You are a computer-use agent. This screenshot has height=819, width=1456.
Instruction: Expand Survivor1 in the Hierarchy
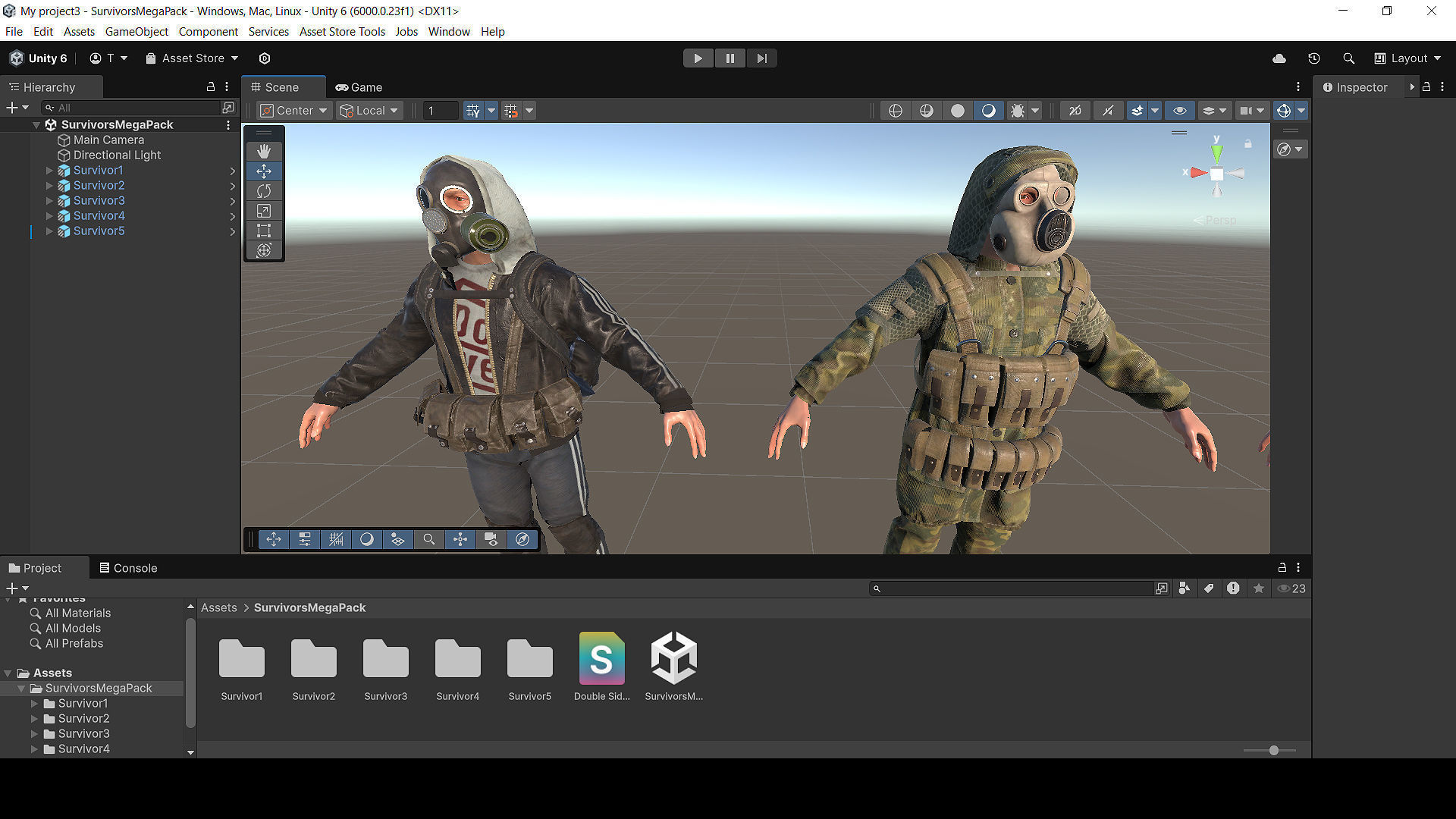pyautogui.click(x=49, y=171)
